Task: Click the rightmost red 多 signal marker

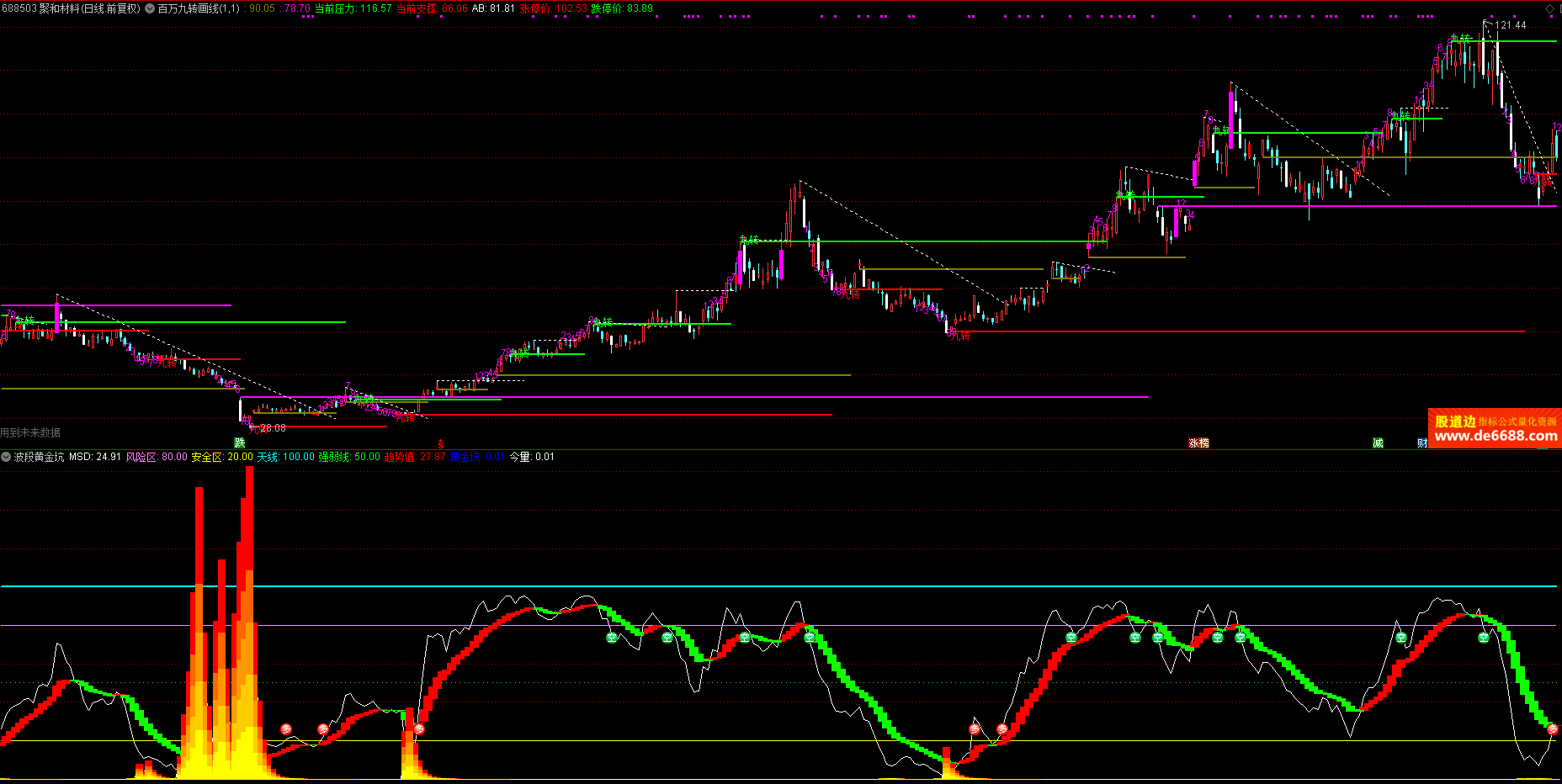Action: [x=1553, y=729]
